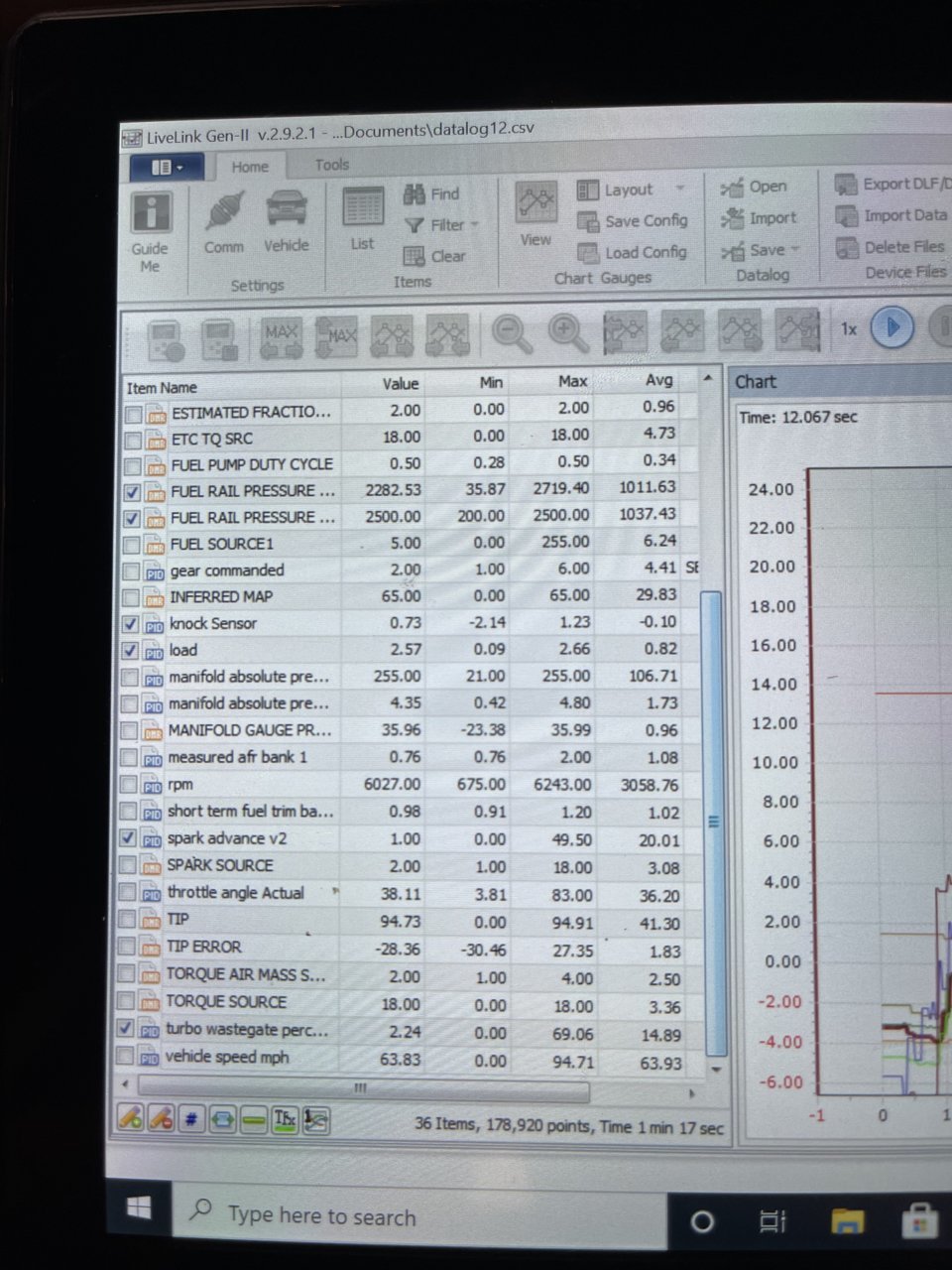Click the chart icon right of zoom in
Image resolution: width=952 pixels, height=1270 pixels.
625,330
